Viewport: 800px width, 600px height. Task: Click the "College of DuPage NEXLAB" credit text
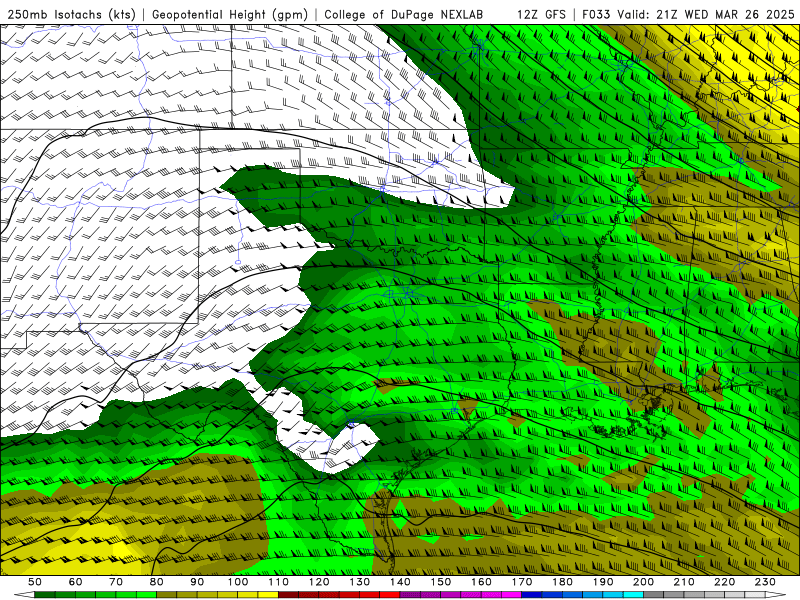point(404,15)
